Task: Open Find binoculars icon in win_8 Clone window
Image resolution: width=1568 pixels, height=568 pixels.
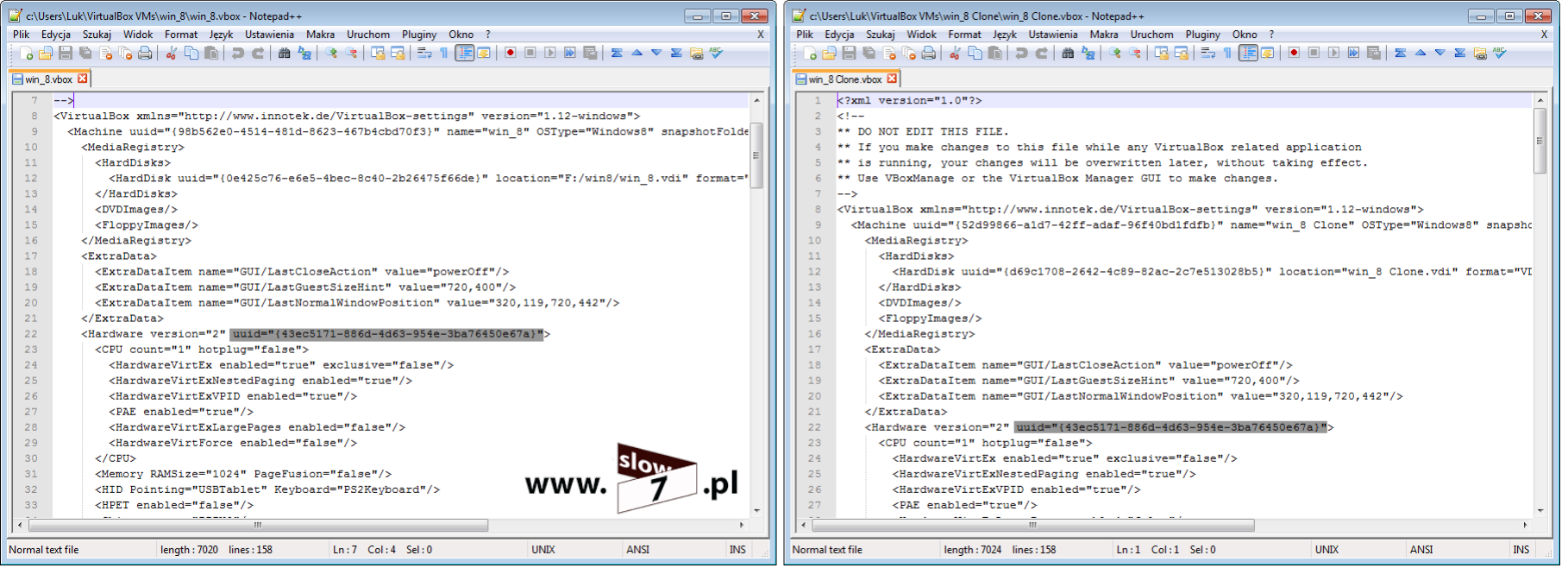Action: (x=1069, y=54)
